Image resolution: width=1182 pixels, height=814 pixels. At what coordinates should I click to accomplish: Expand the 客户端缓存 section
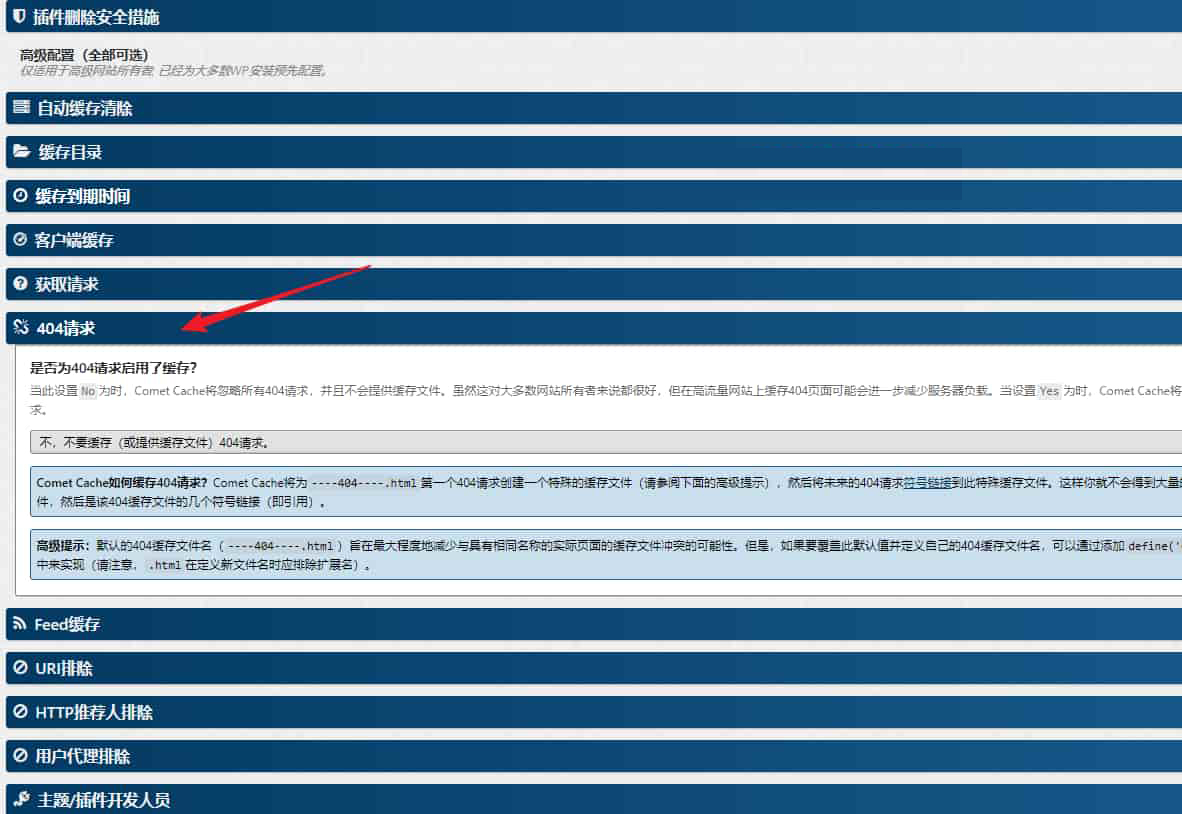pyautogui.click(x=594, y=240)
